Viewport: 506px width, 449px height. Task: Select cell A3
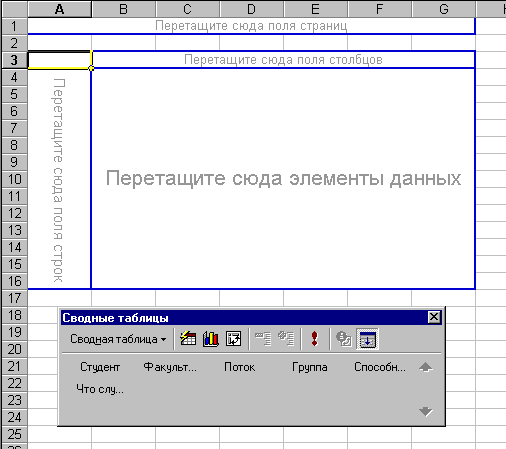tap(59, 60)
